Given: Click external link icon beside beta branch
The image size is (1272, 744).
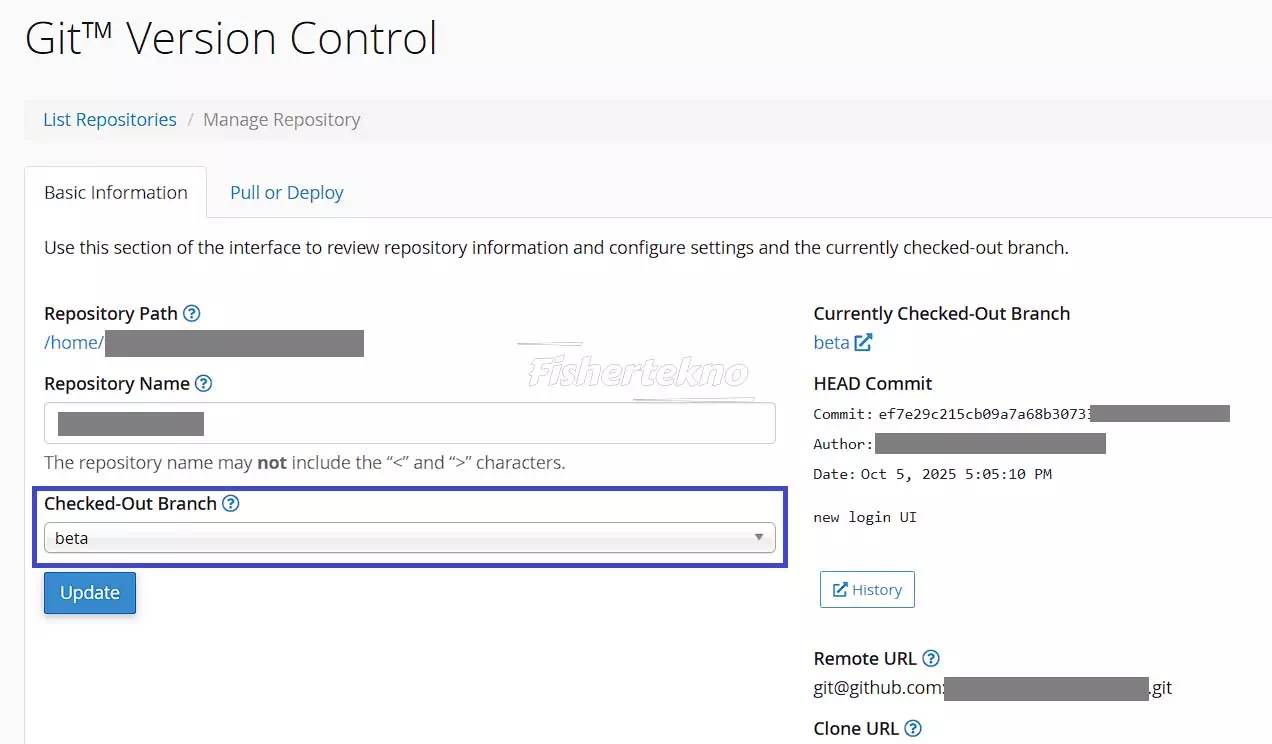Looking at the screenshot, I should tap(863, 343).
